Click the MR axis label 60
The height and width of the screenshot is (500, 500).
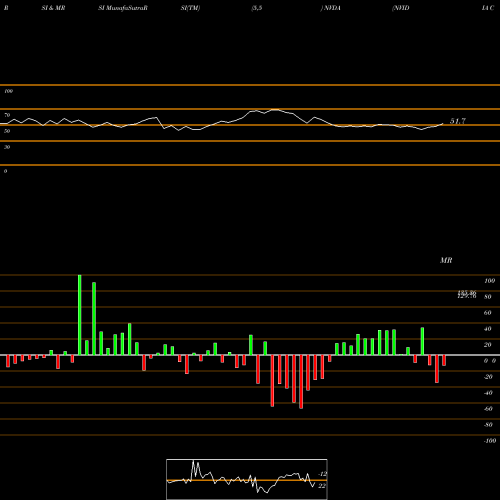pos(487,313)
